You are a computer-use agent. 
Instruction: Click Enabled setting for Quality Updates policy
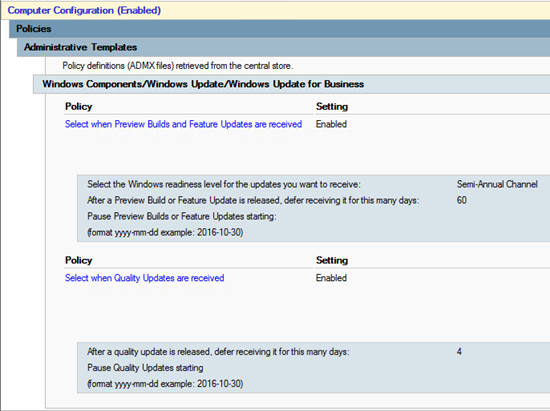(x=331, y=278)
